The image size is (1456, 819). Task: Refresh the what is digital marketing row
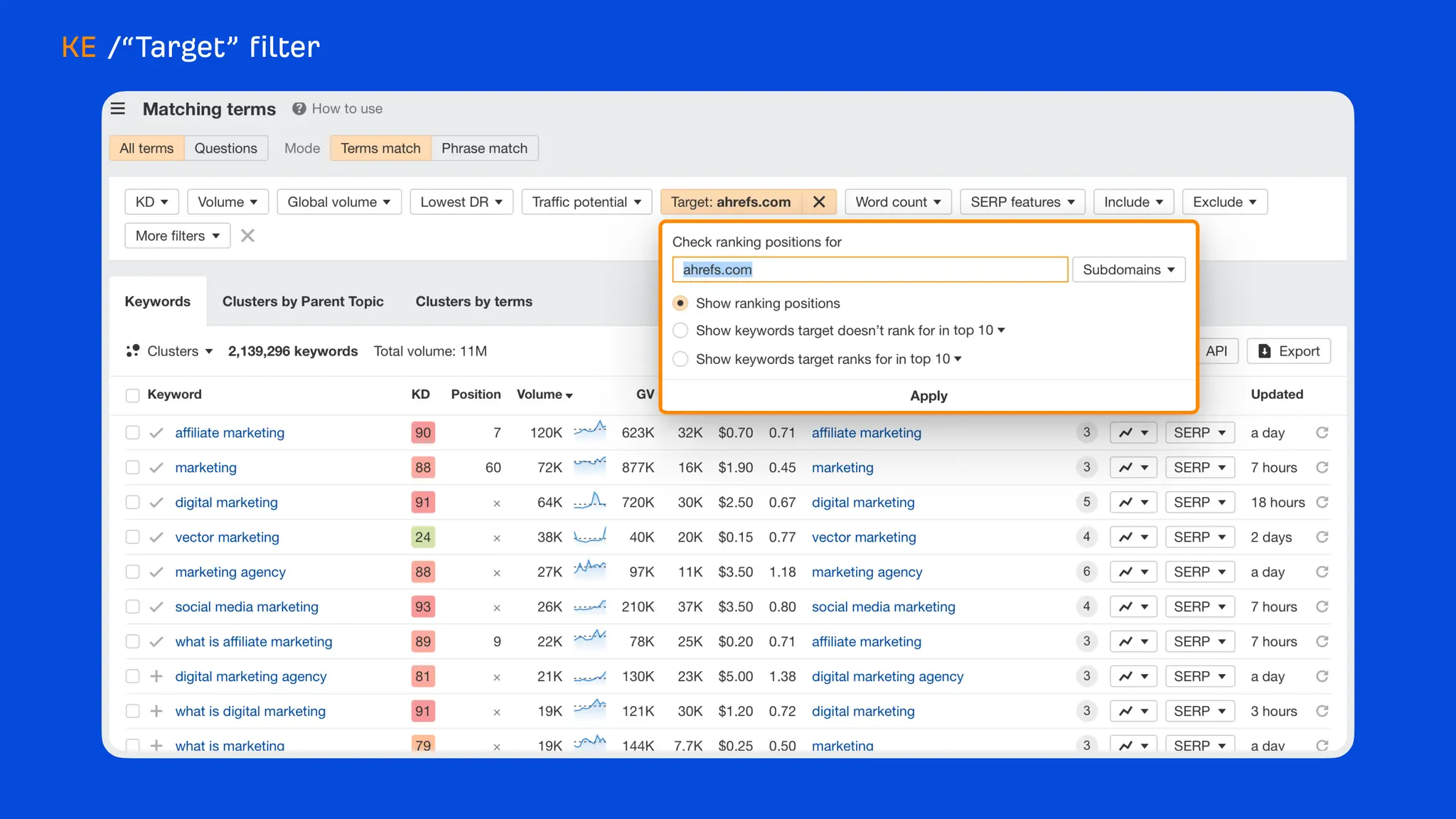1322,711
